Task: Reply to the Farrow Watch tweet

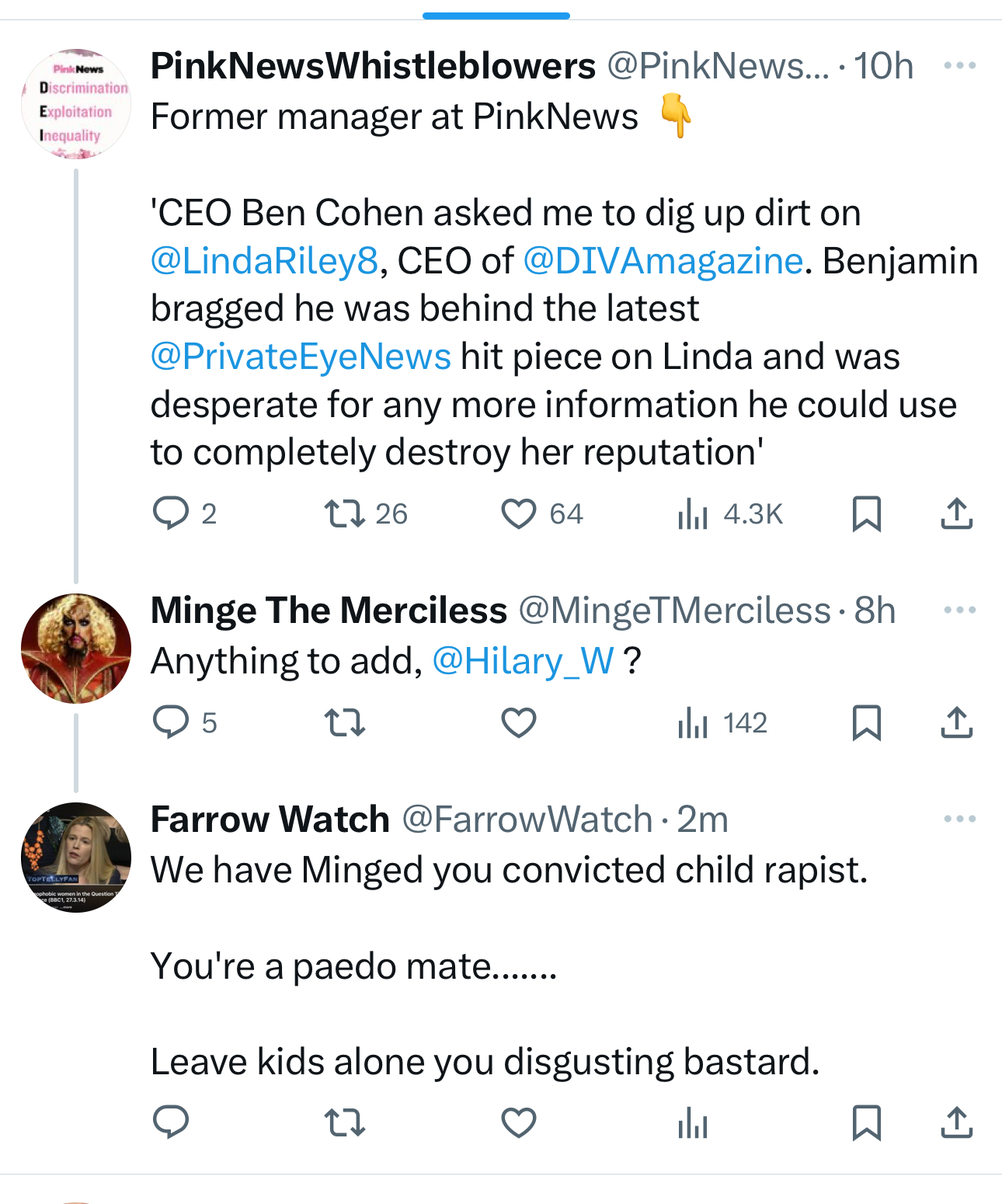Action: pos(171,1123)
